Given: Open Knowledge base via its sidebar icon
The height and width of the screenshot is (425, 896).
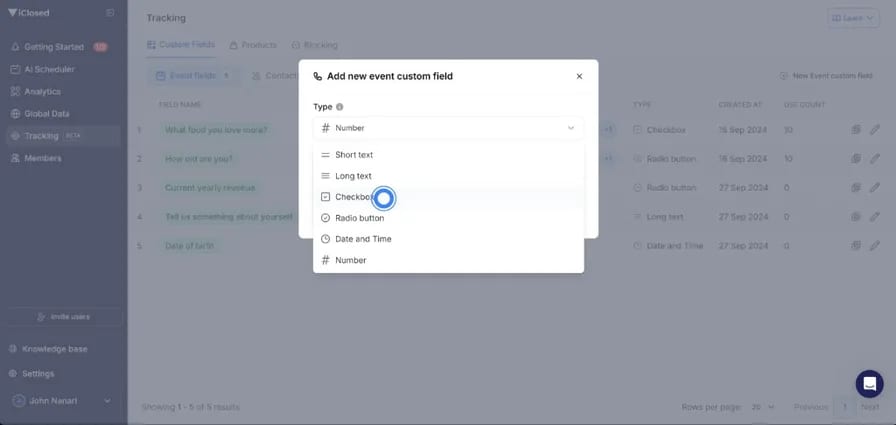Looking at the screenshot, I should [x=13, y=348].
